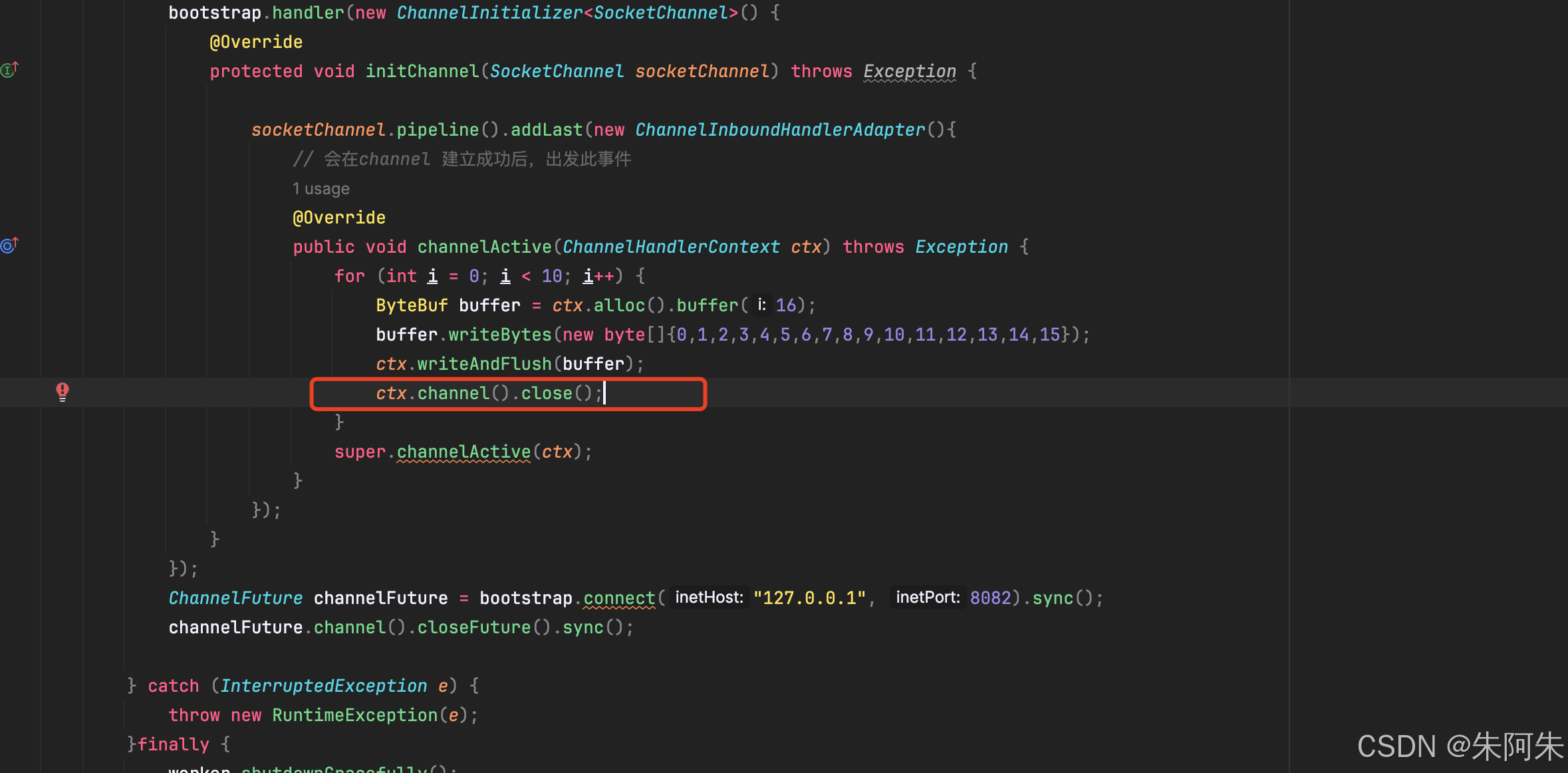Click the Chinese comment about channel creation
The height and width of the screenshot is (773, 1568).
pos(462,159)
